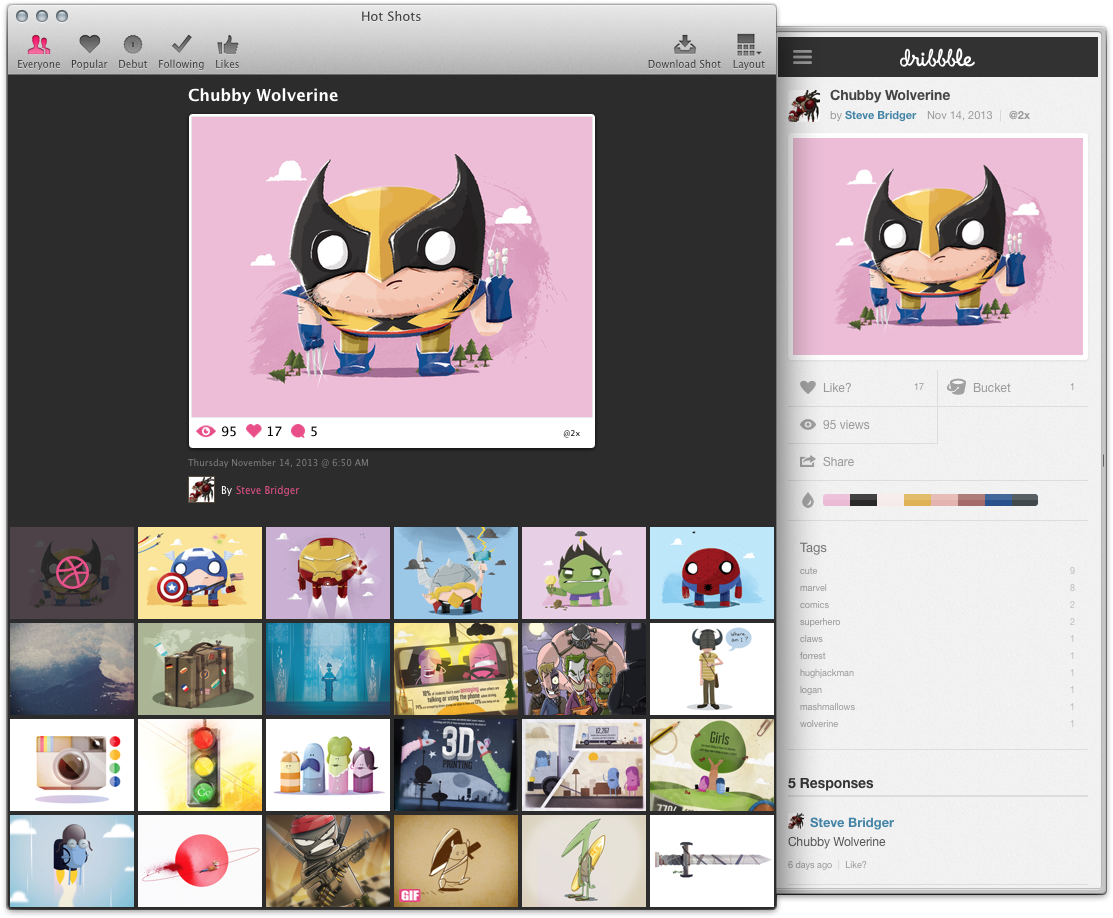Image resolution: width=1113 pixels, height=918 pixels.
Task: Like the shot using the 'Like?' heart button
Action: coord(862,388)
